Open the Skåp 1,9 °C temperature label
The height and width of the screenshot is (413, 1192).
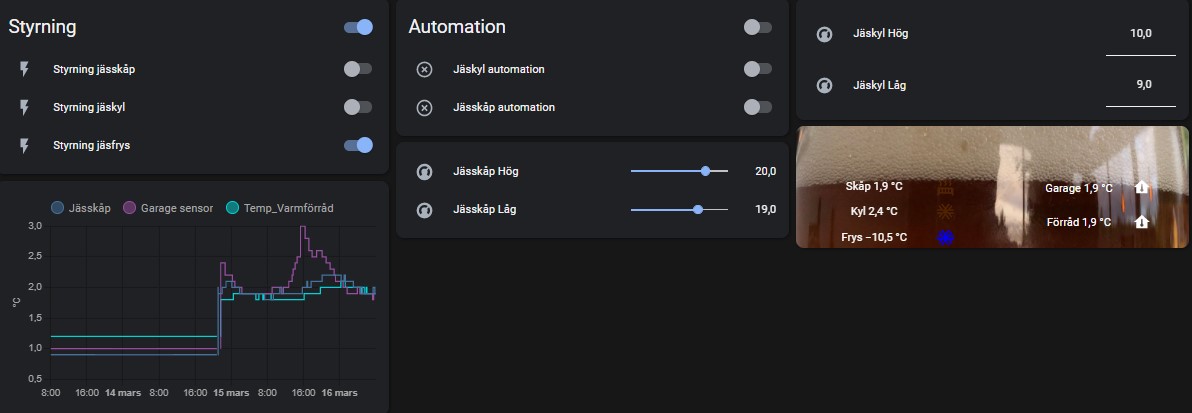873,186
